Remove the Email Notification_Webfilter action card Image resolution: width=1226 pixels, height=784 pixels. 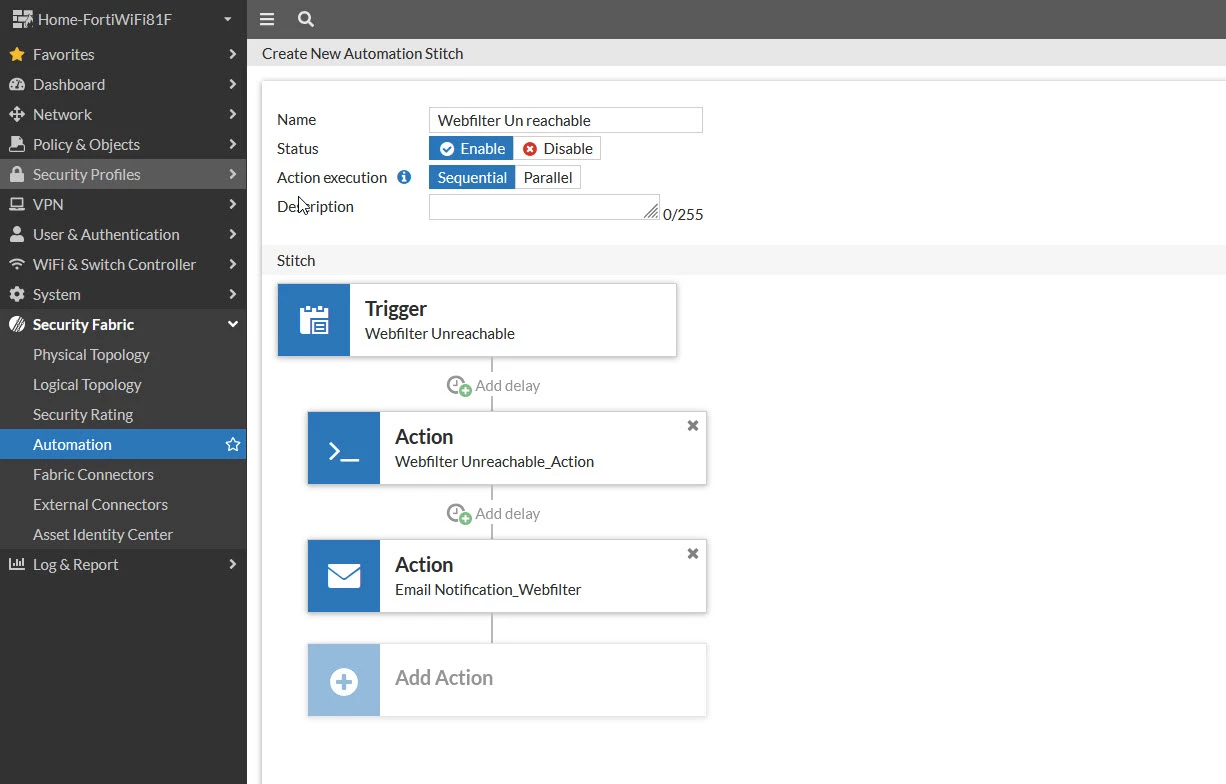(693, 553)
